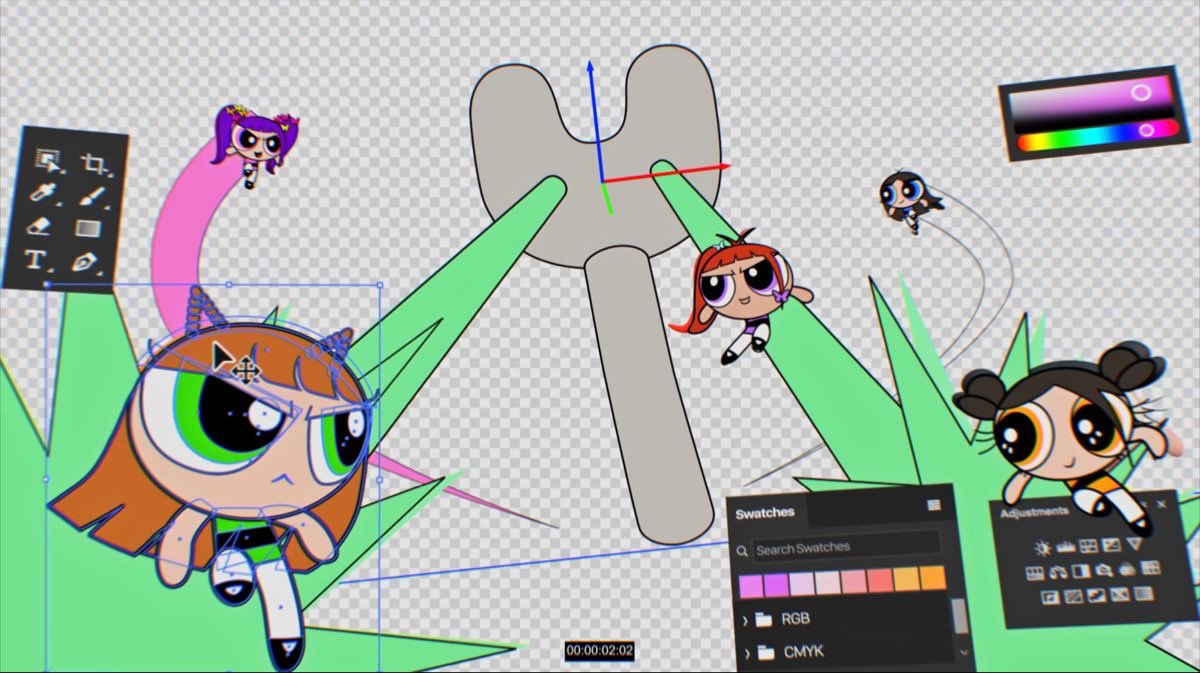Open the Swatches panel menu

pyautogui.click(x=934, y=505)
